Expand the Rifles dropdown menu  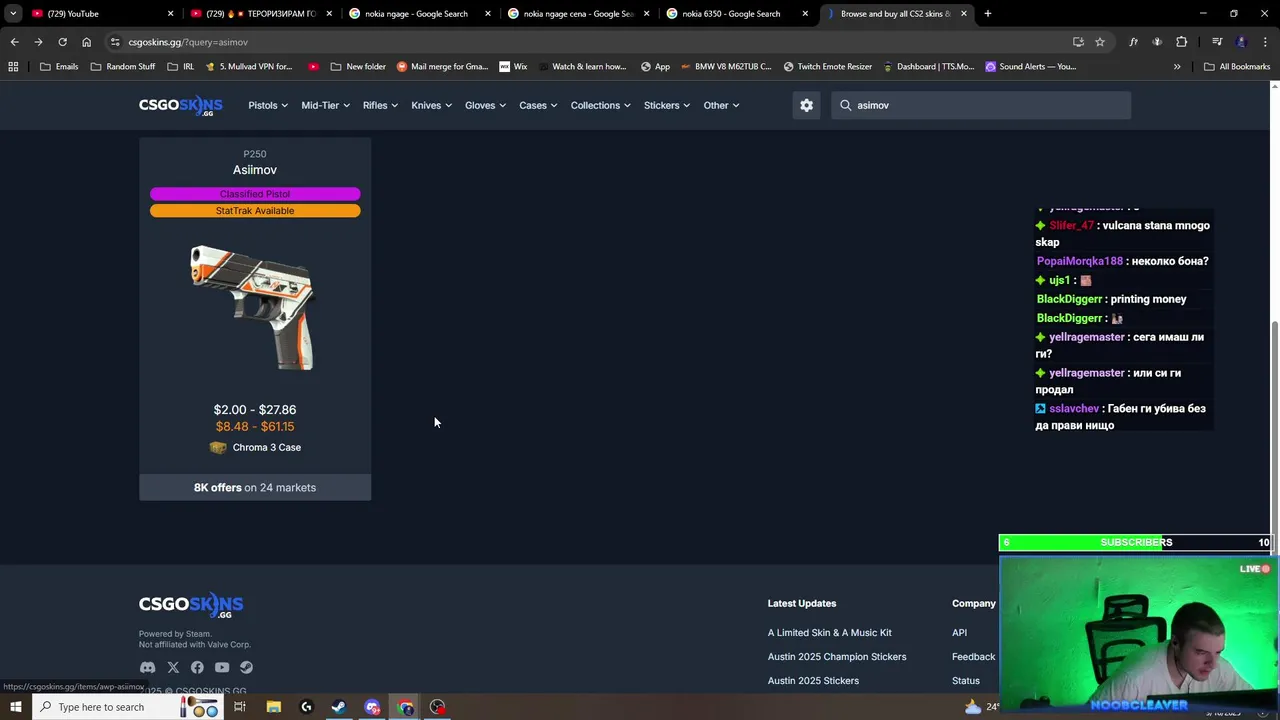(380, 105)
